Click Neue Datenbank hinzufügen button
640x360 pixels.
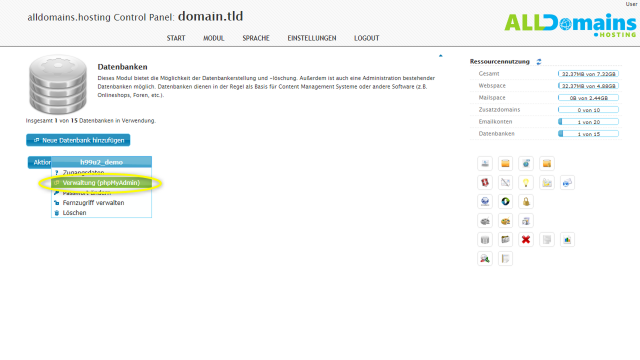click(78, 140)
